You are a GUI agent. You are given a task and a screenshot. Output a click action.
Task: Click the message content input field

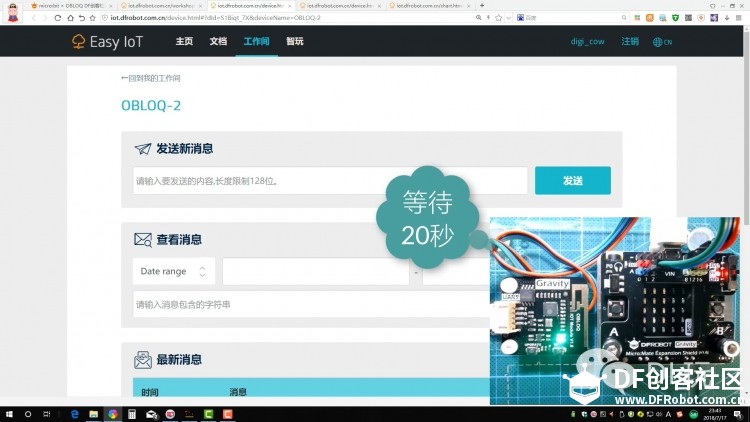click(330, 181)
